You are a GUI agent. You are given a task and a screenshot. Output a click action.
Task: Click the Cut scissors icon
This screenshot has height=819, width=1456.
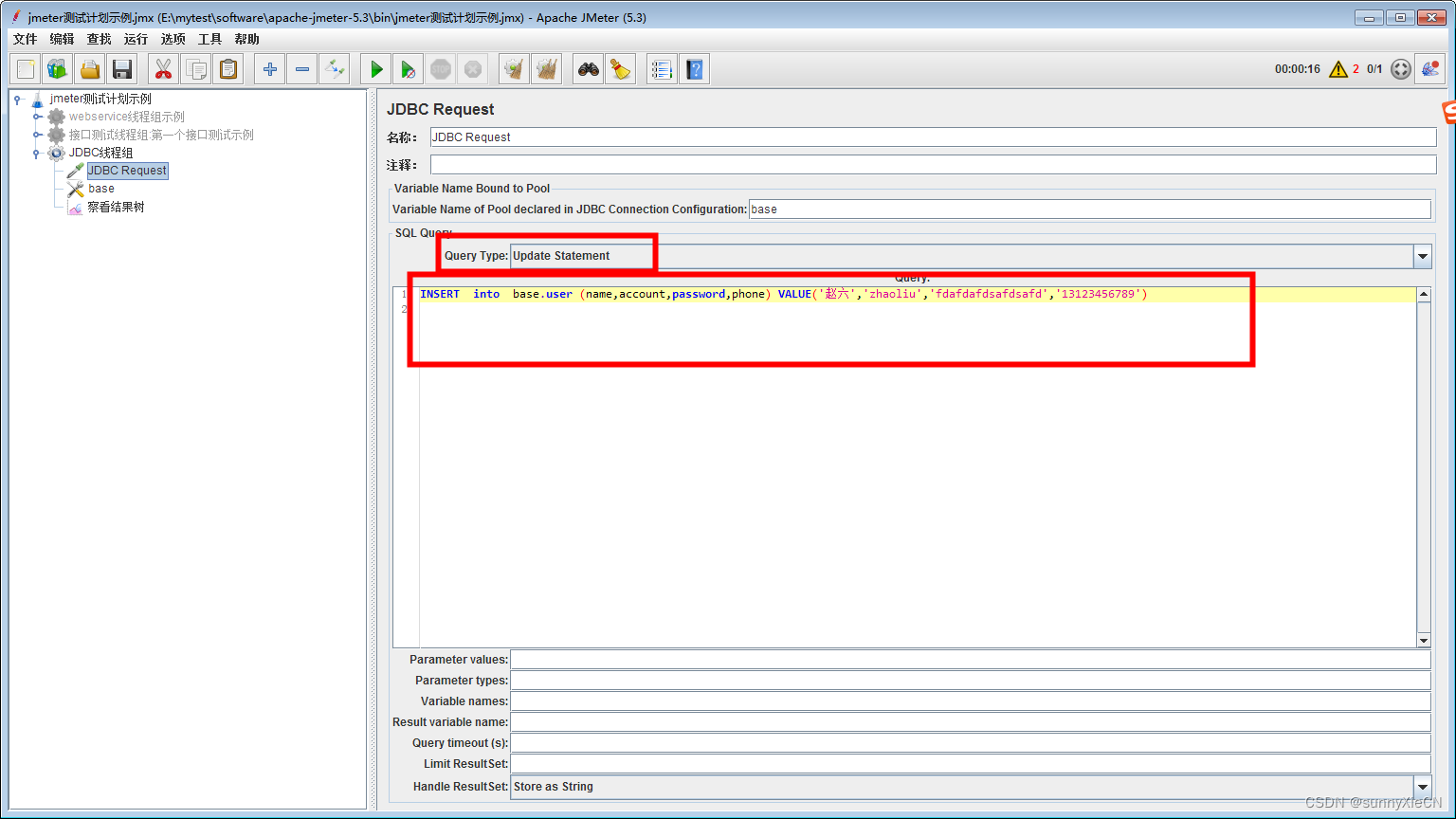pyautogui.click(x=164, y=69)
